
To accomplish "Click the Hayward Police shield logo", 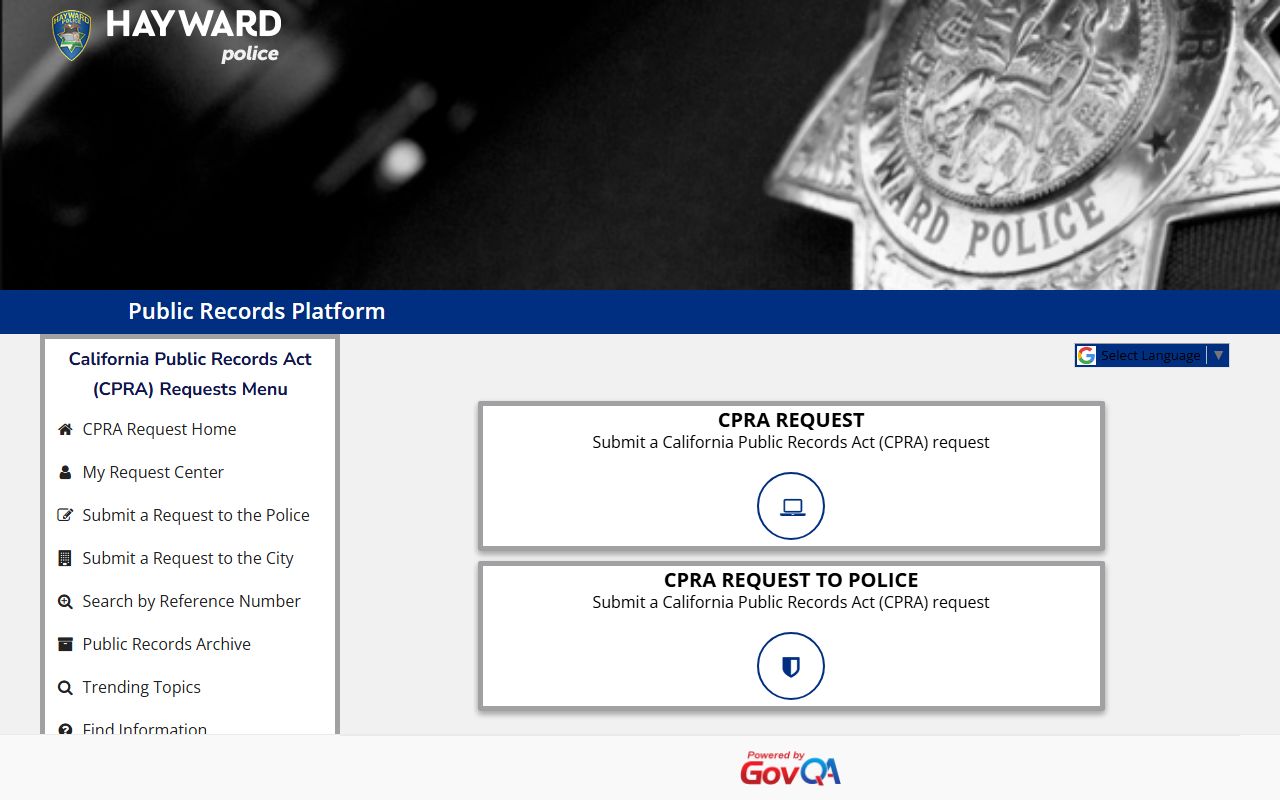I will [71, 35].
